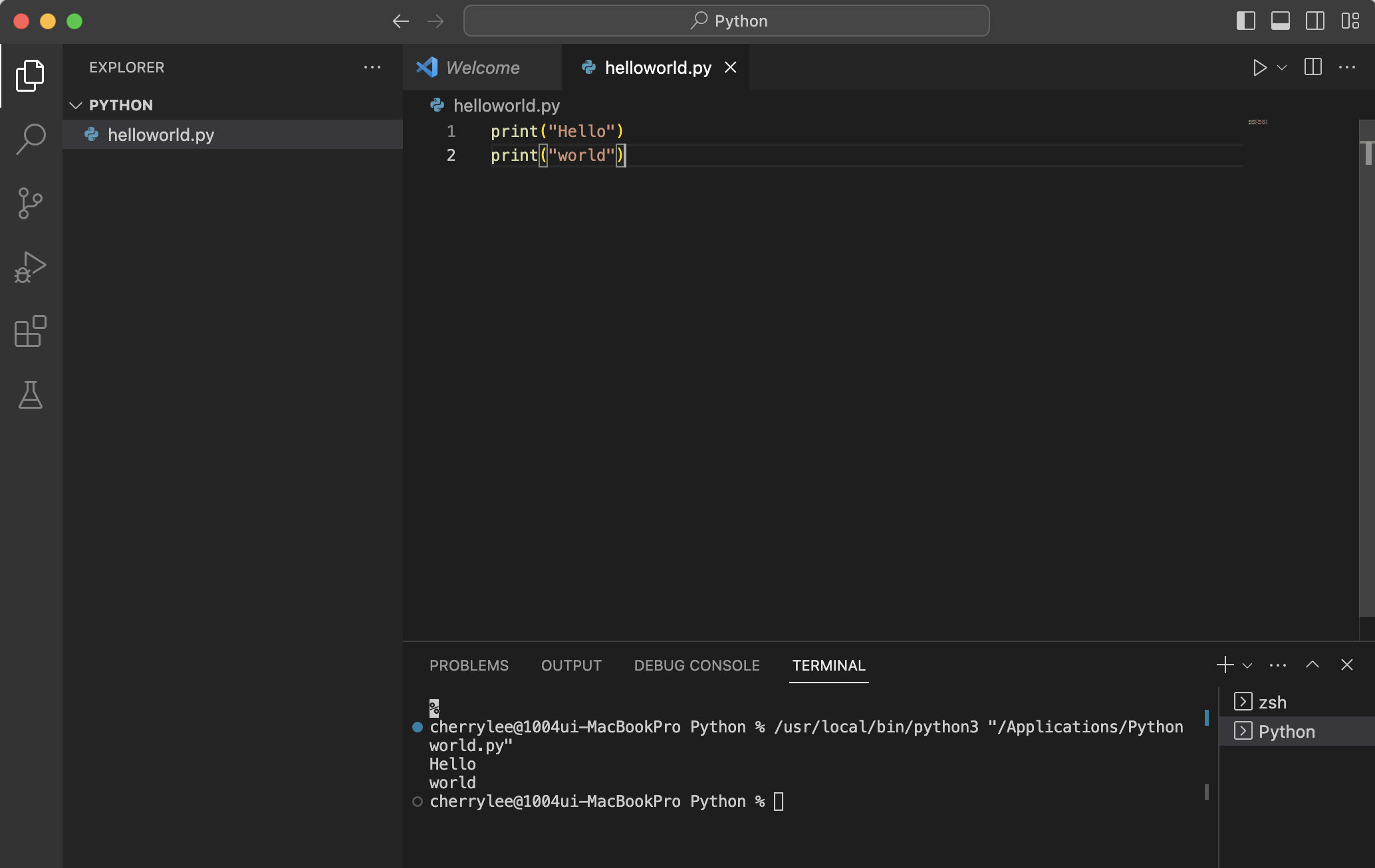1375x868 pixels.
Task: Click the Customize Layout icon
Action: (1350, 21)
